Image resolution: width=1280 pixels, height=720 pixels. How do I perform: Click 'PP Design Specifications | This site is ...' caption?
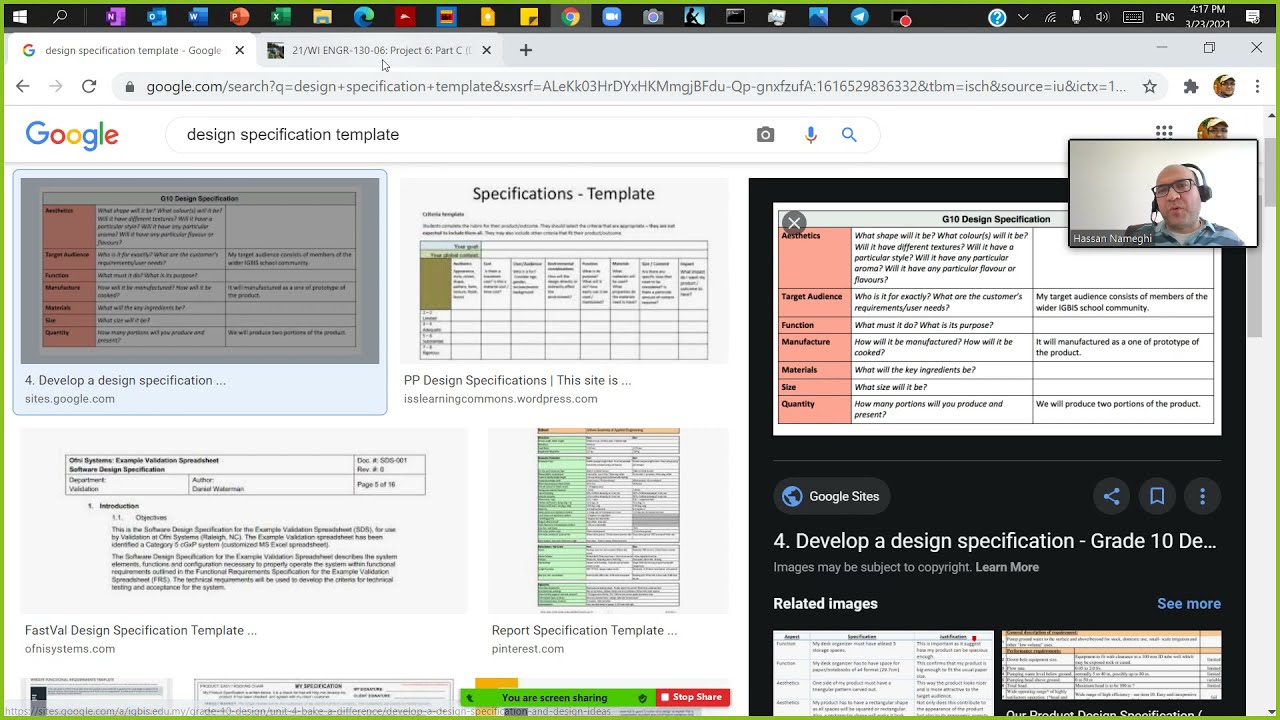(517, 380)
